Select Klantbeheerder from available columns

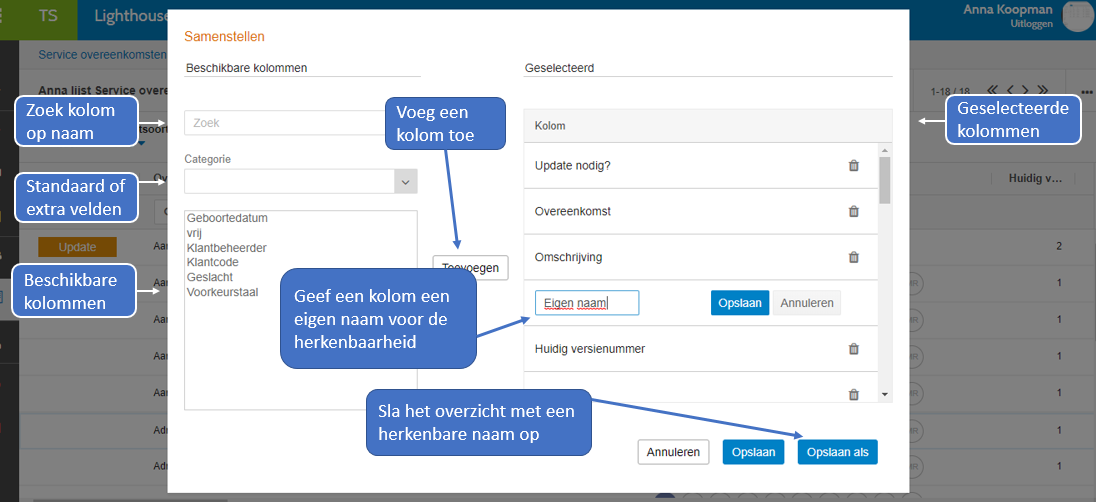tap(227, 248)
